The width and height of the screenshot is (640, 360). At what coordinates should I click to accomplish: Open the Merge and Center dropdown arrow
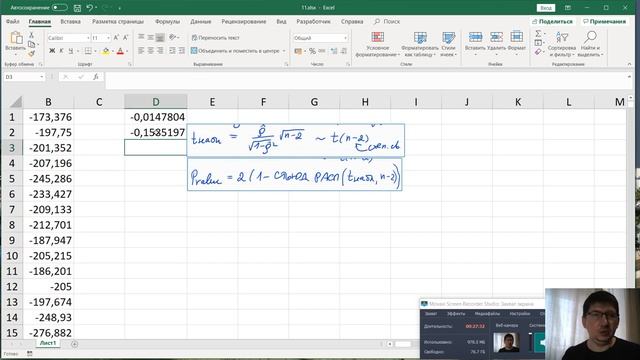pos(284,51)
